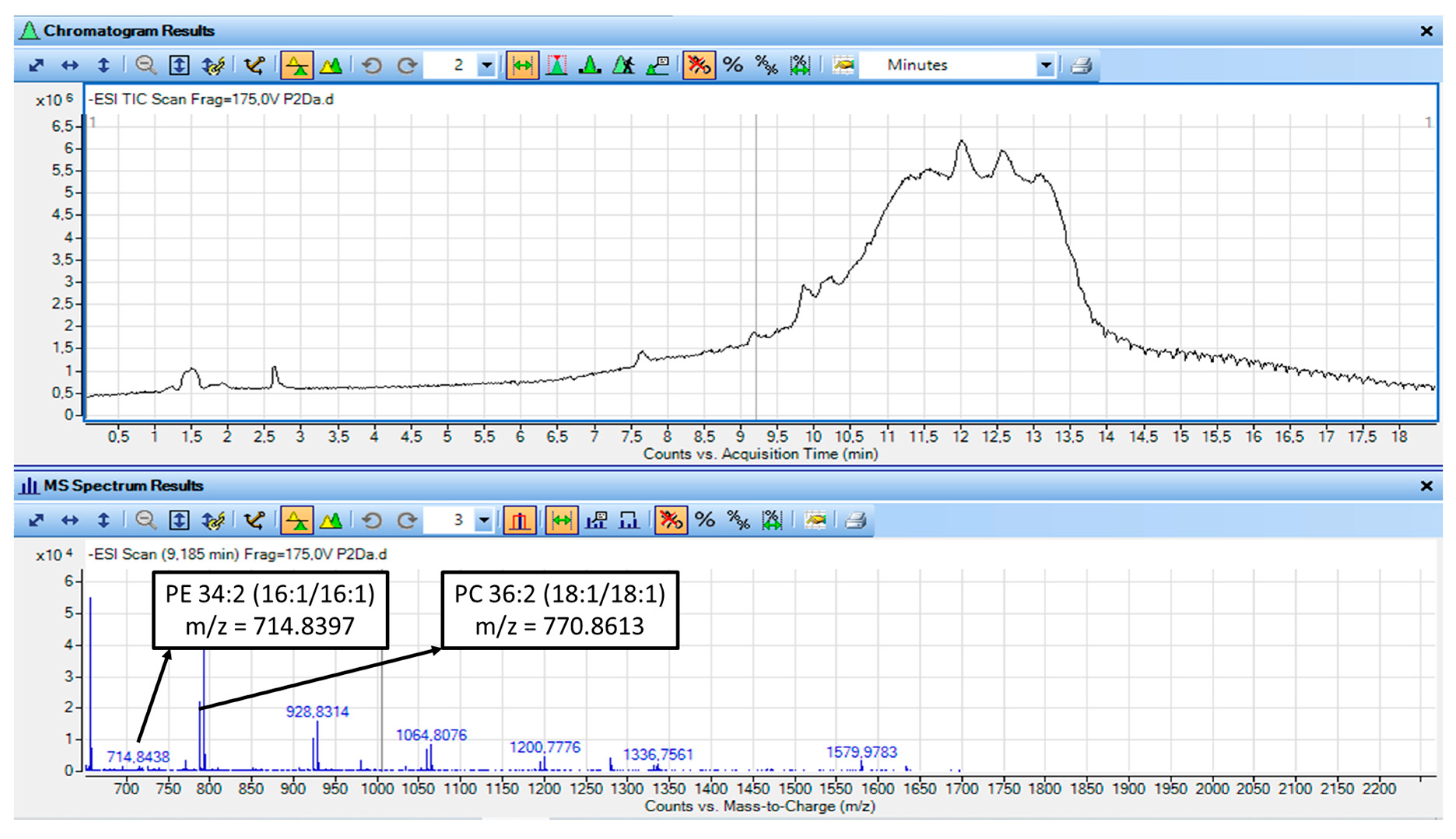Screen dimensions: 1456x839
Task: Click the printer icon in MS Spectrum toolbar
Action: tap(855, 521)
